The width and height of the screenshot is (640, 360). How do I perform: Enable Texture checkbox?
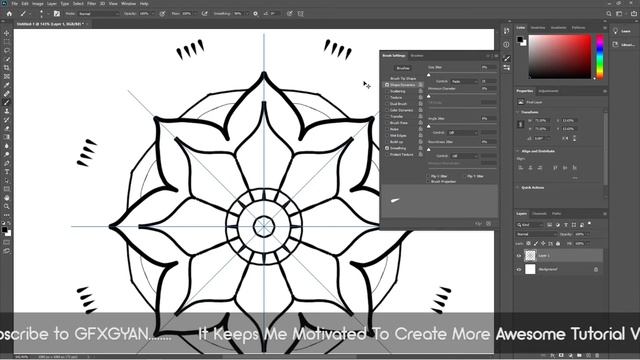(387, 98)
